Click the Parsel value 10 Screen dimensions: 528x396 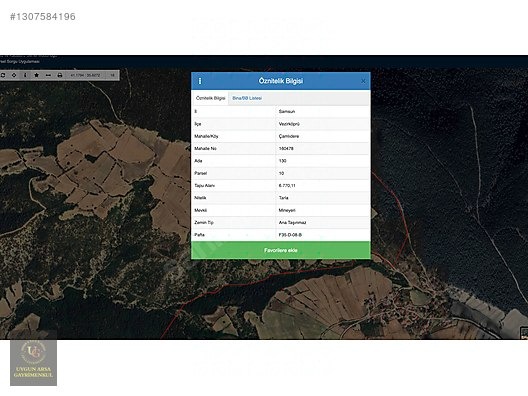[x=282, y=173]
